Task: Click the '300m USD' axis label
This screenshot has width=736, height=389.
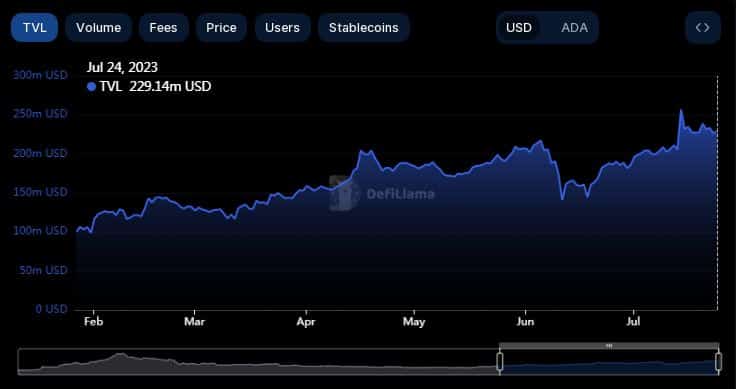Action: click(x=40, y=75)
